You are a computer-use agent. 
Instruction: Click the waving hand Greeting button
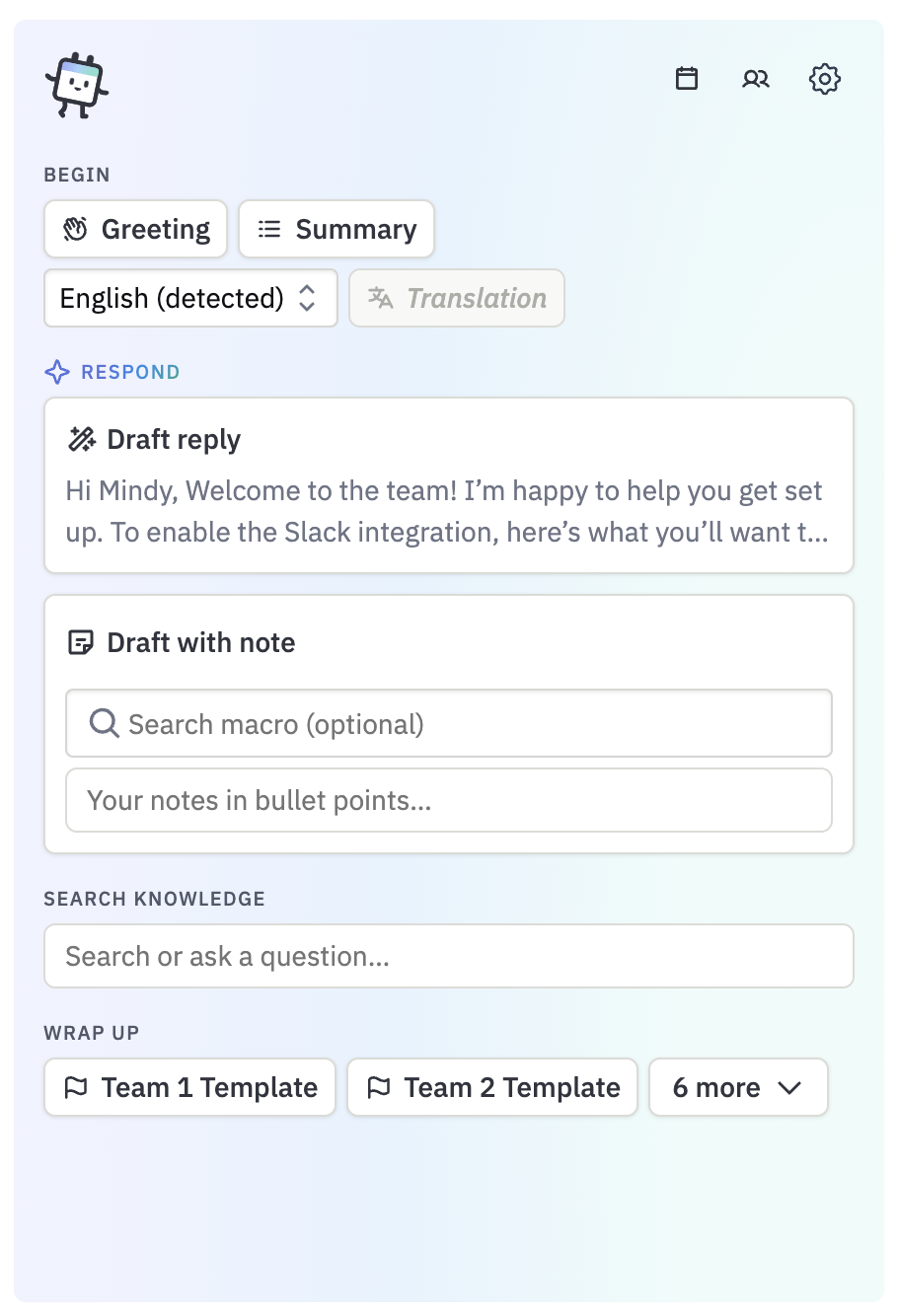tap(136, 229)
